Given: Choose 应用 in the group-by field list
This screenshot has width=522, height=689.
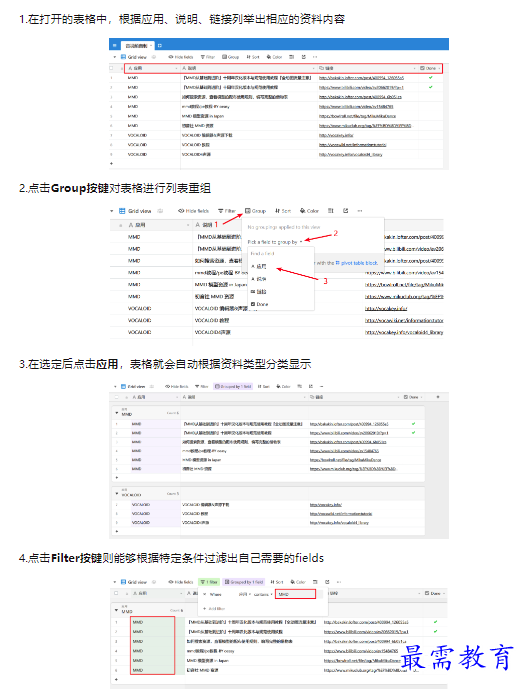Looking at the screenshot, I should 259,266.
